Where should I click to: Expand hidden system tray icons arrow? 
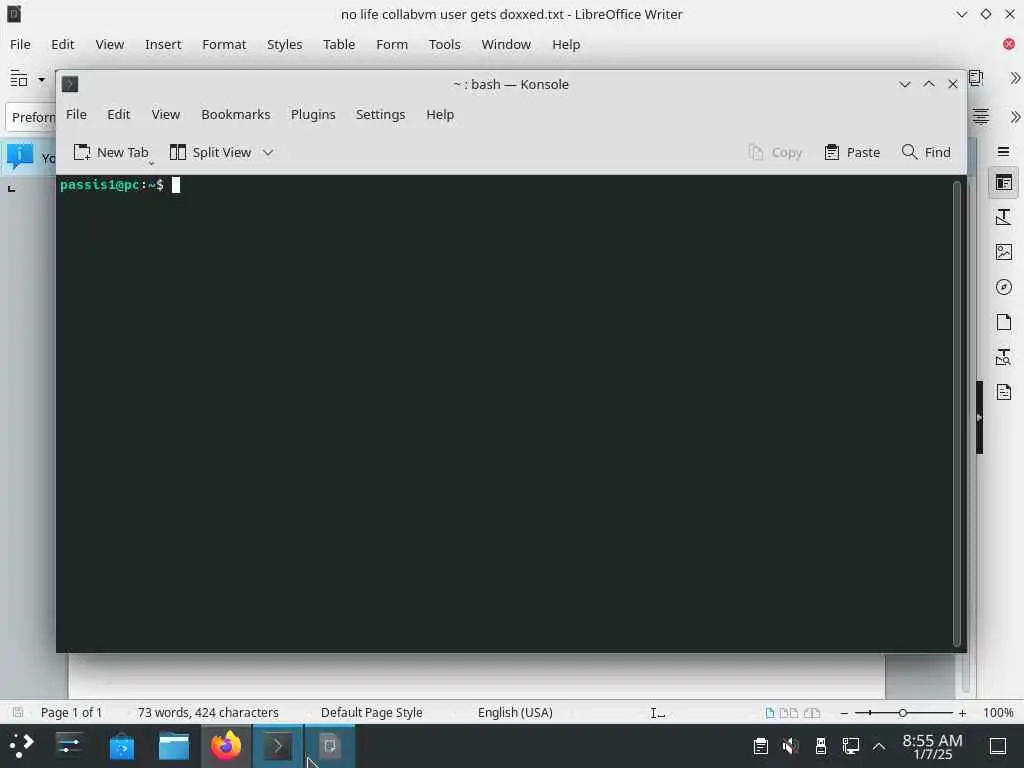coord(879,746)
